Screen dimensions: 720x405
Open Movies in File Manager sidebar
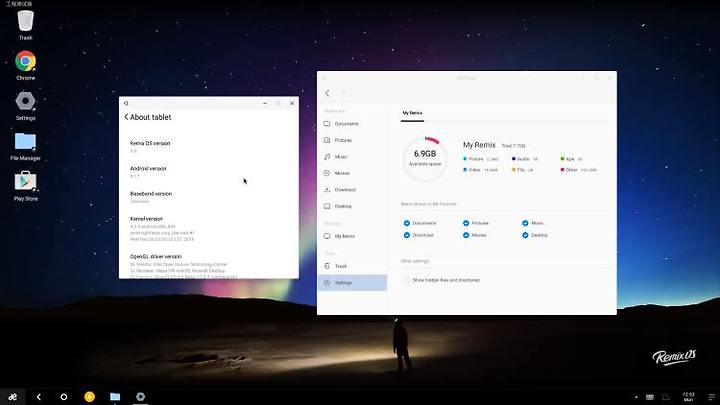pos(352,173)
